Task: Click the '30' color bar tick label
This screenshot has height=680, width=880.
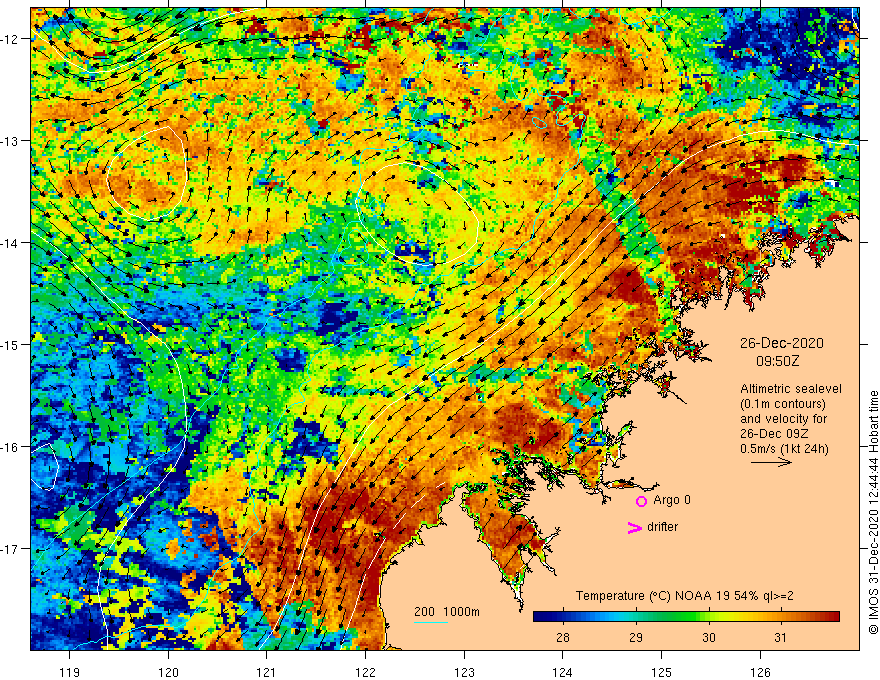Action: point(709,637)
